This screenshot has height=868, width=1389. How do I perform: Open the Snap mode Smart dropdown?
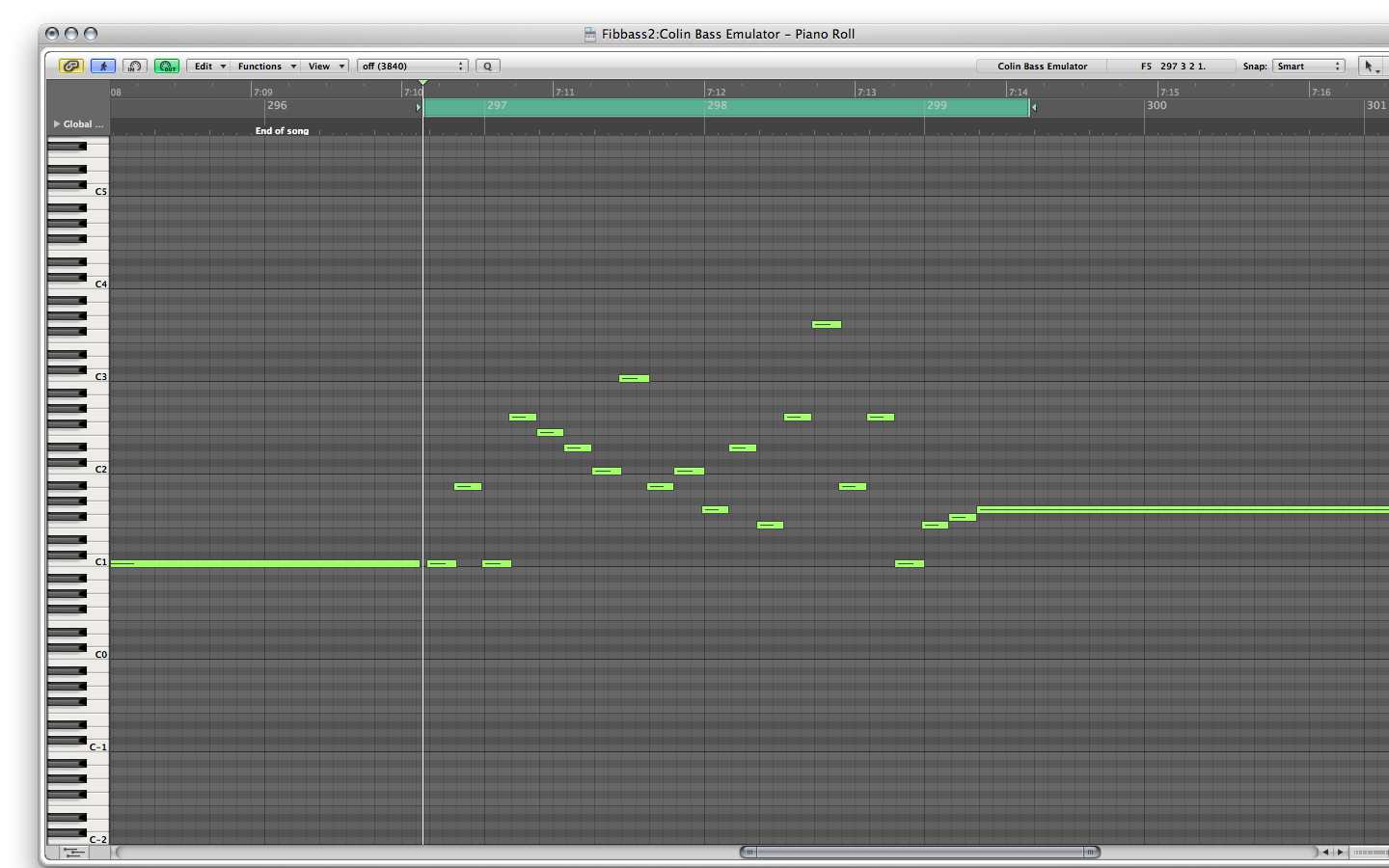tap(1308, 67)
